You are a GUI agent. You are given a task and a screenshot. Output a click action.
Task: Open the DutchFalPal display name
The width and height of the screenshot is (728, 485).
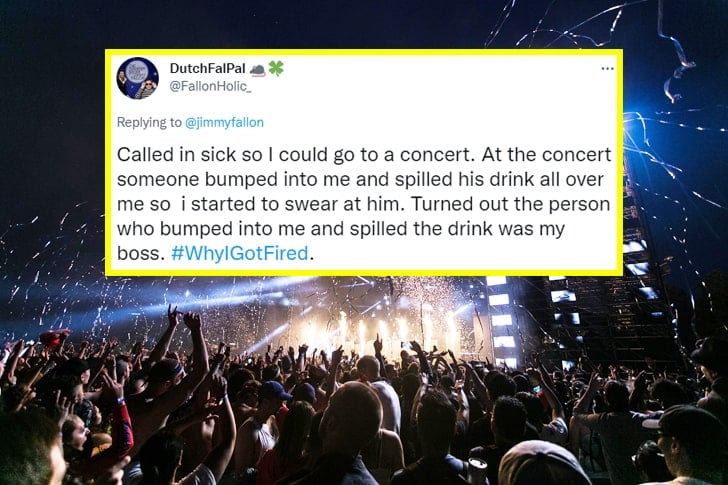pyautogui.click(x=205, y=69)
